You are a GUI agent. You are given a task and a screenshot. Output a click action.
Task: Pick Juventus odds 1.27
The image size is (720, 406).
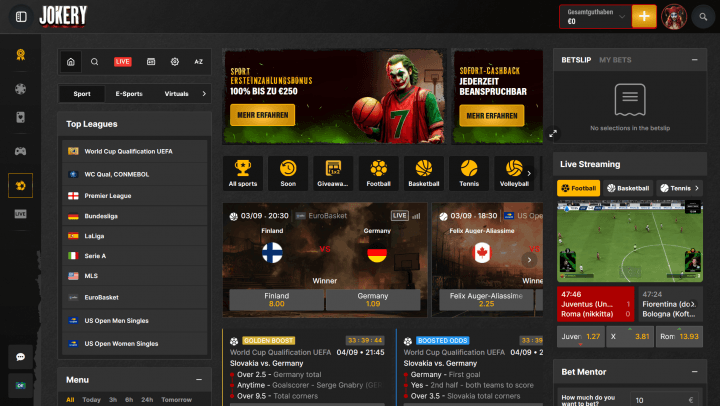pyautogui.click(x=580, y=337)
